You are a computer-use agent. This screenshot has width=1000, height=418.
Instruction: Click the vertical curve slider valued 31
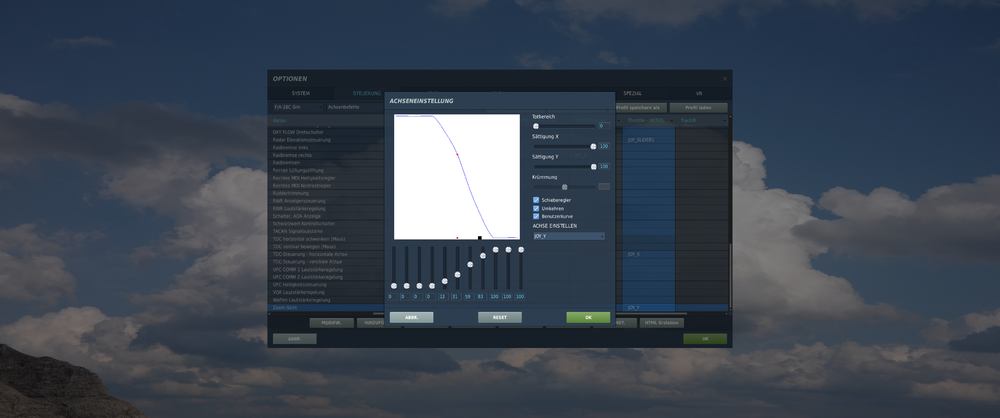[457, 274]
